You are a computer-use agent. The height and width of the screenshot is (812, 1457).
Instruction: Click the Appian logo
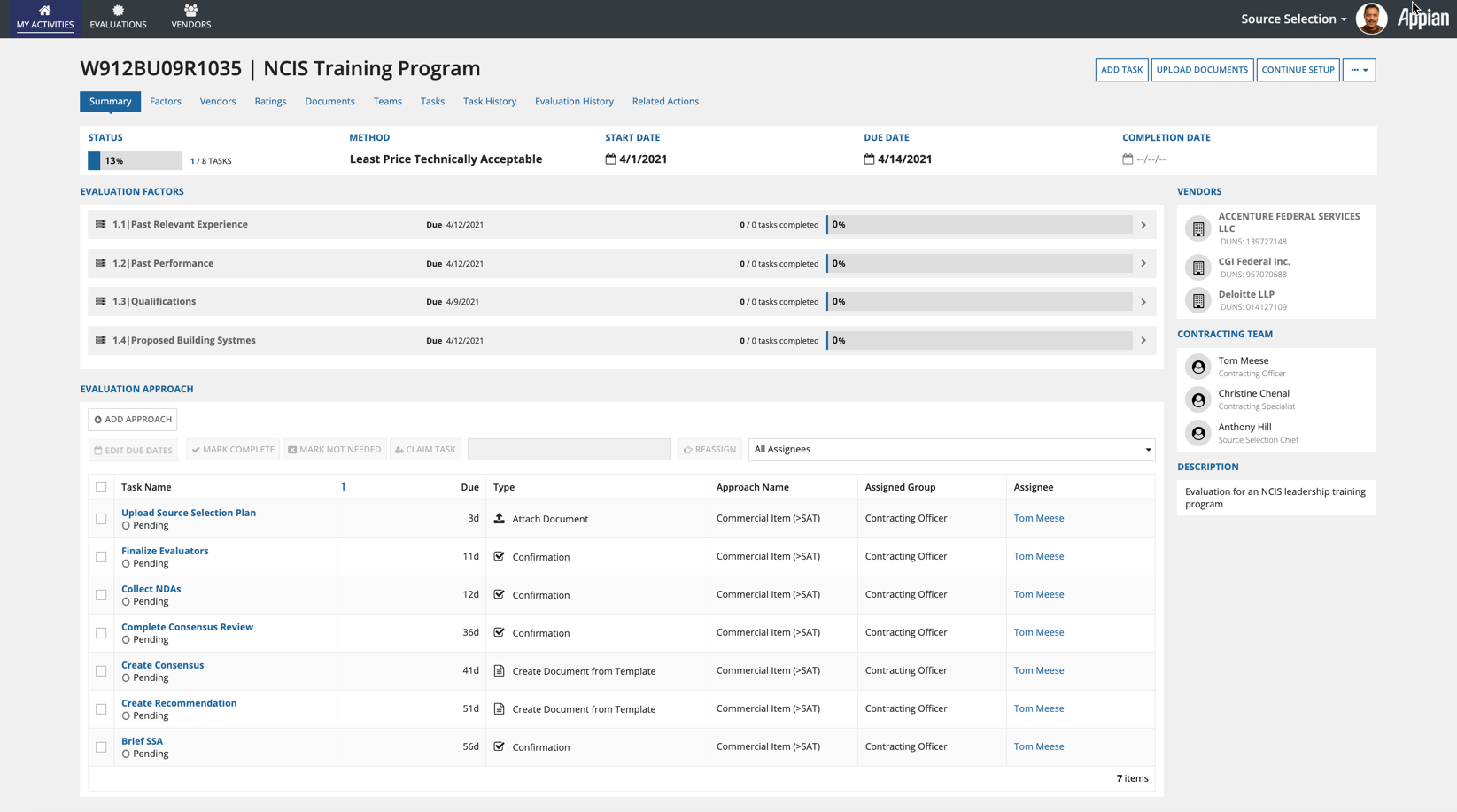(x=1423, y=19)
